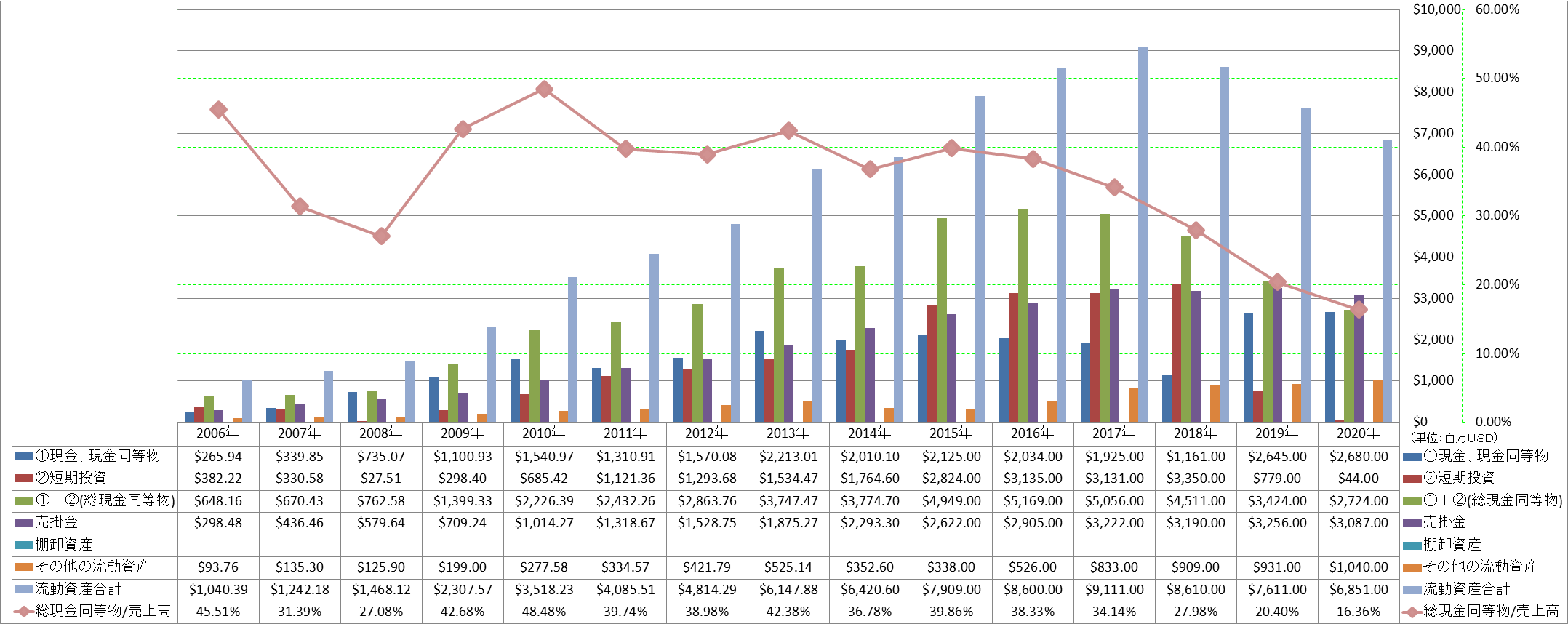Click the line marker for 2010年 peak

pyautogui.click(x=544, y=89)
